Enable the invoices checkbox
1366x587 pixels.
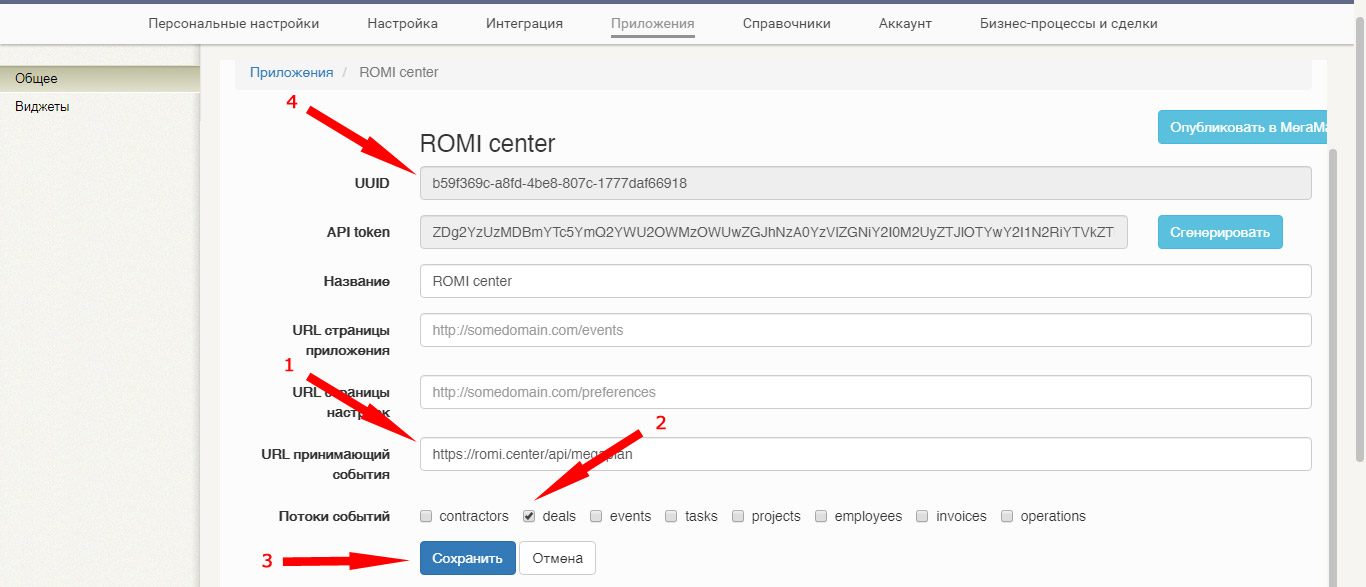tap(923, 516)
